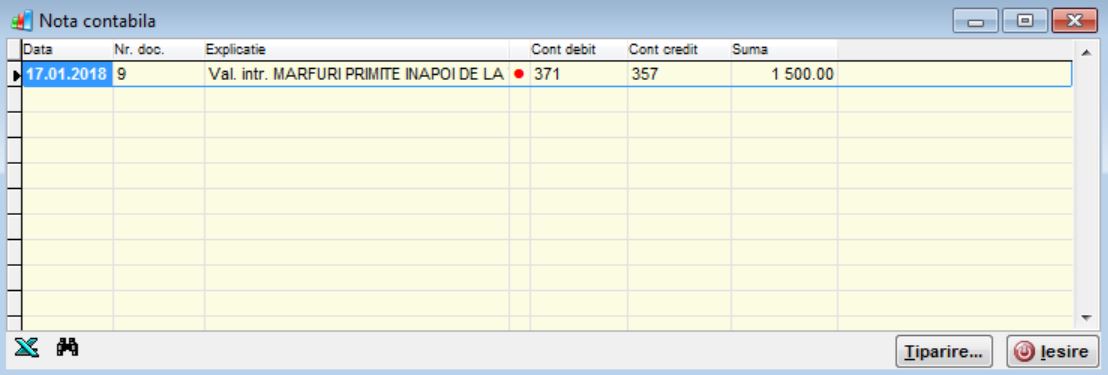Select the Cont debit column header
Screen dimensions: 1108x375
(x=578, y=50)
